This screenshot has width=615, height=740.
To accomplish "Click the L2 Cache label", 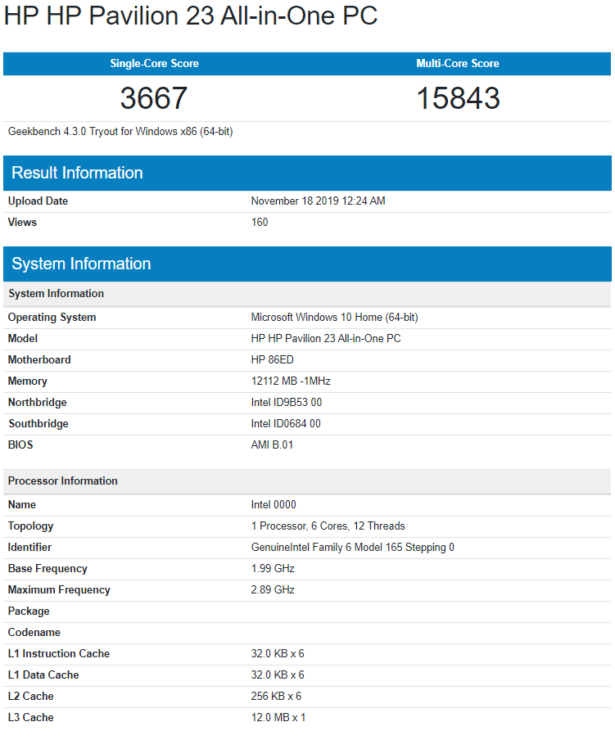I will coord(31,696).
